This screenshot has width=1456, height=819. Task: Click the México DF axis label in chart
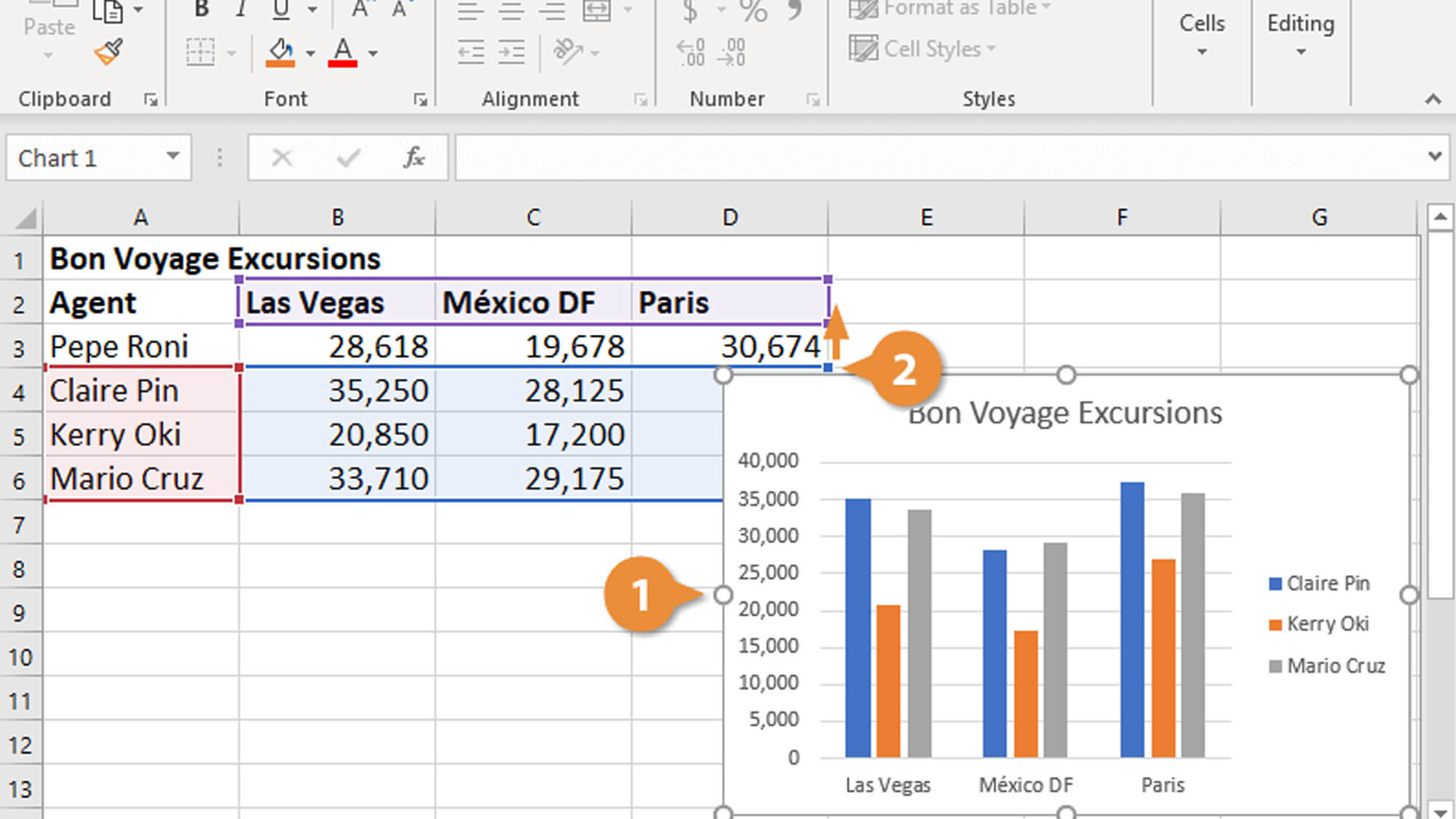tap(1026, 785)
